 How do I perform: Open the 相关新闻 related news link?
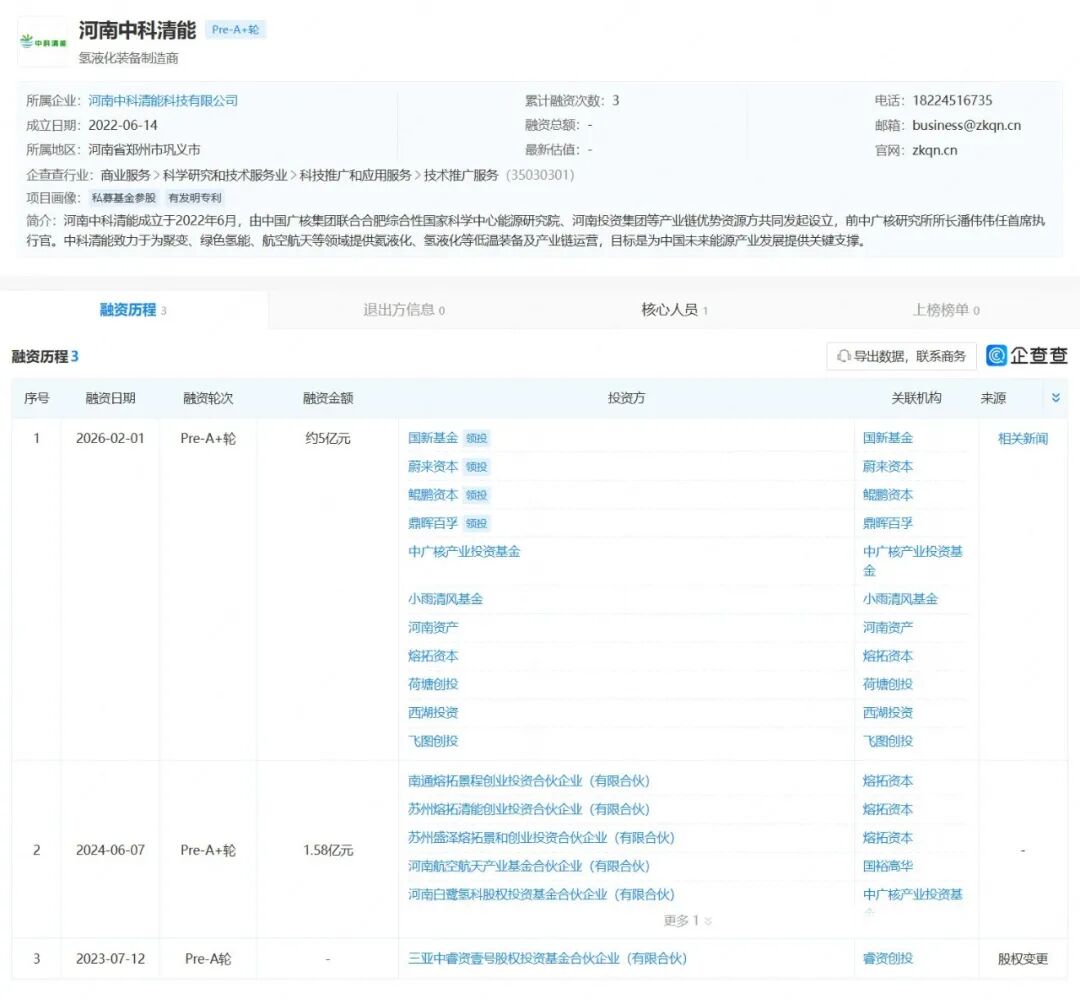tap(1023, 438)
